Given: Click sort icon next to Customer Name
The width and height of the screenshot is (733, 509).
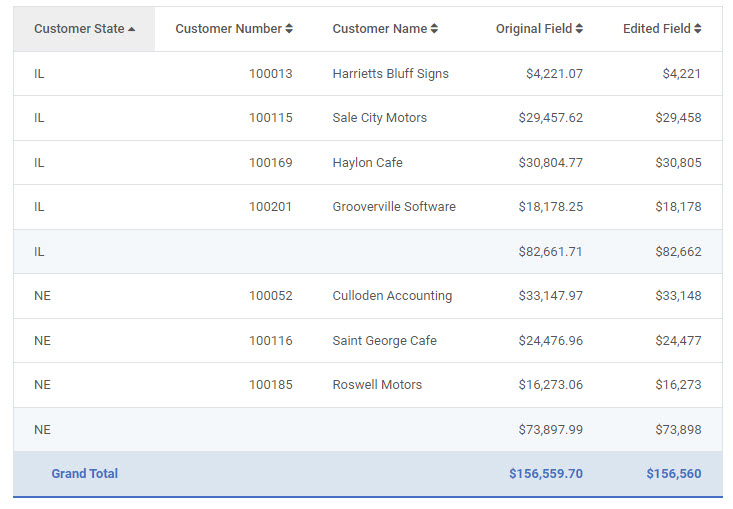Looking at the screenshot, I should (434, 29).
